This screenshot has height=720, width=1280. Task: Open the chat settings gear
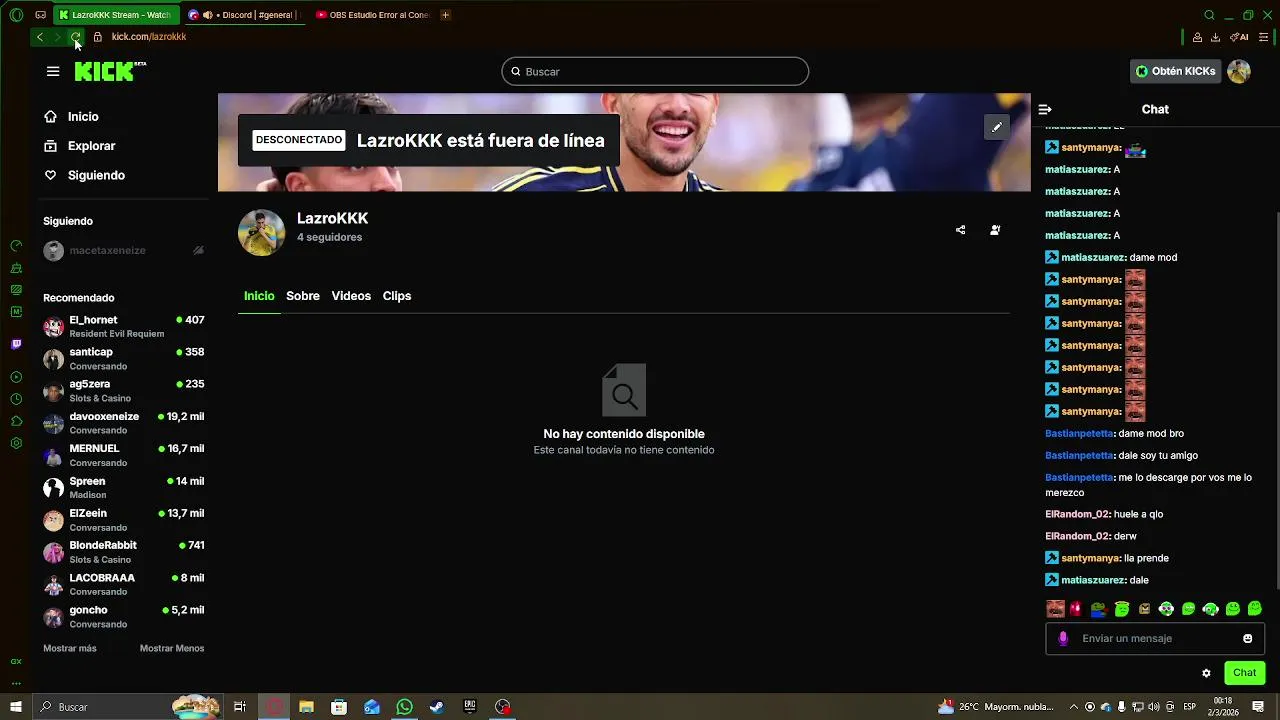coord(1206,673)
